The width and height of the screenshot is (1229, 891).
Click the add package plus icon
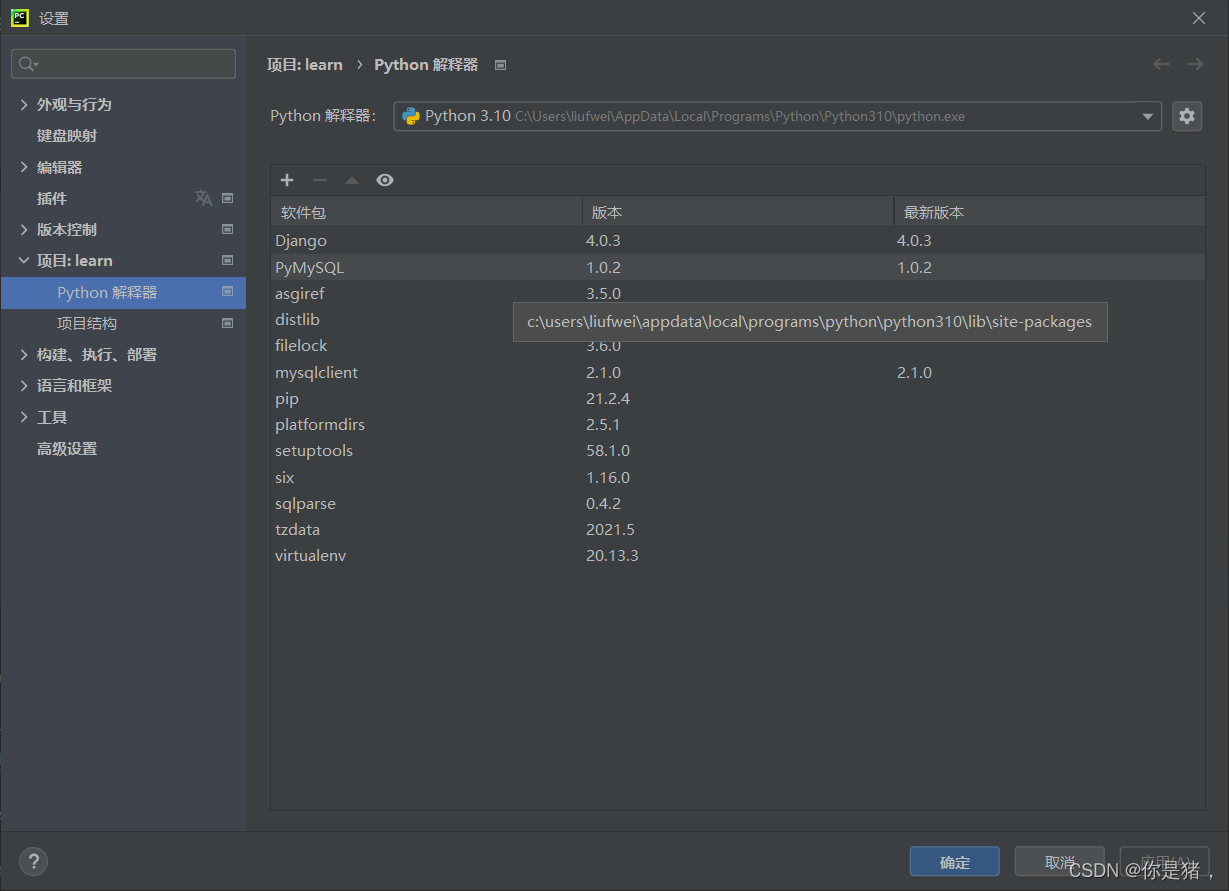pos(287,180)
